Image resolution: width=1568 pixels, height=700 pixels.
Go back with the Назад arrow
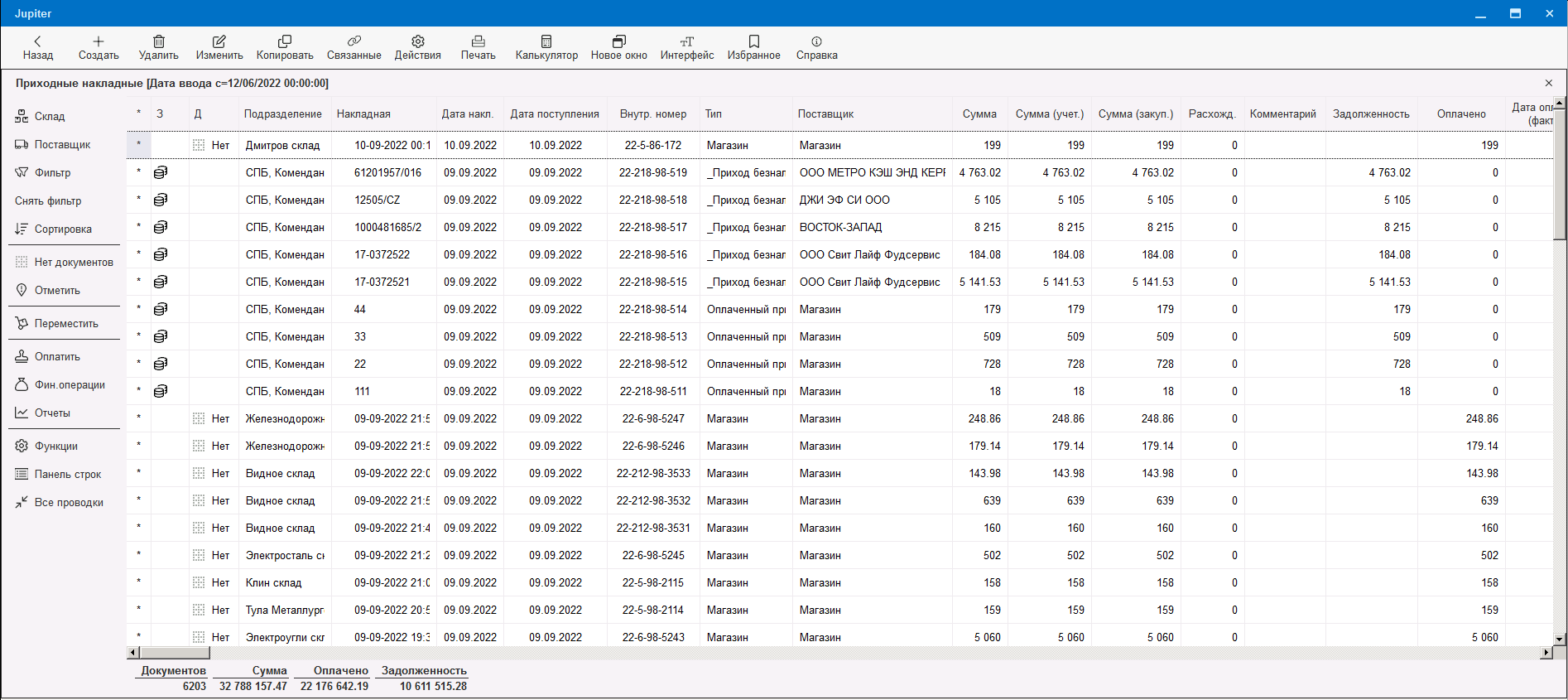coord(37,47)
